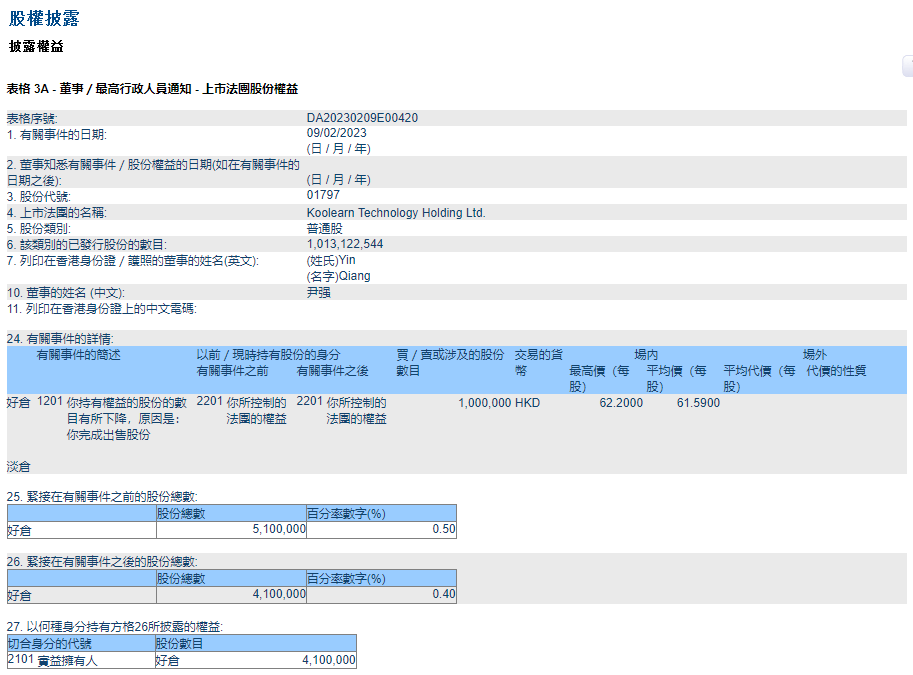This screenshot has height=675, width=913.
Task: Click the average price 61.5900
Action: pyautogui.click(x=698, y=403)
